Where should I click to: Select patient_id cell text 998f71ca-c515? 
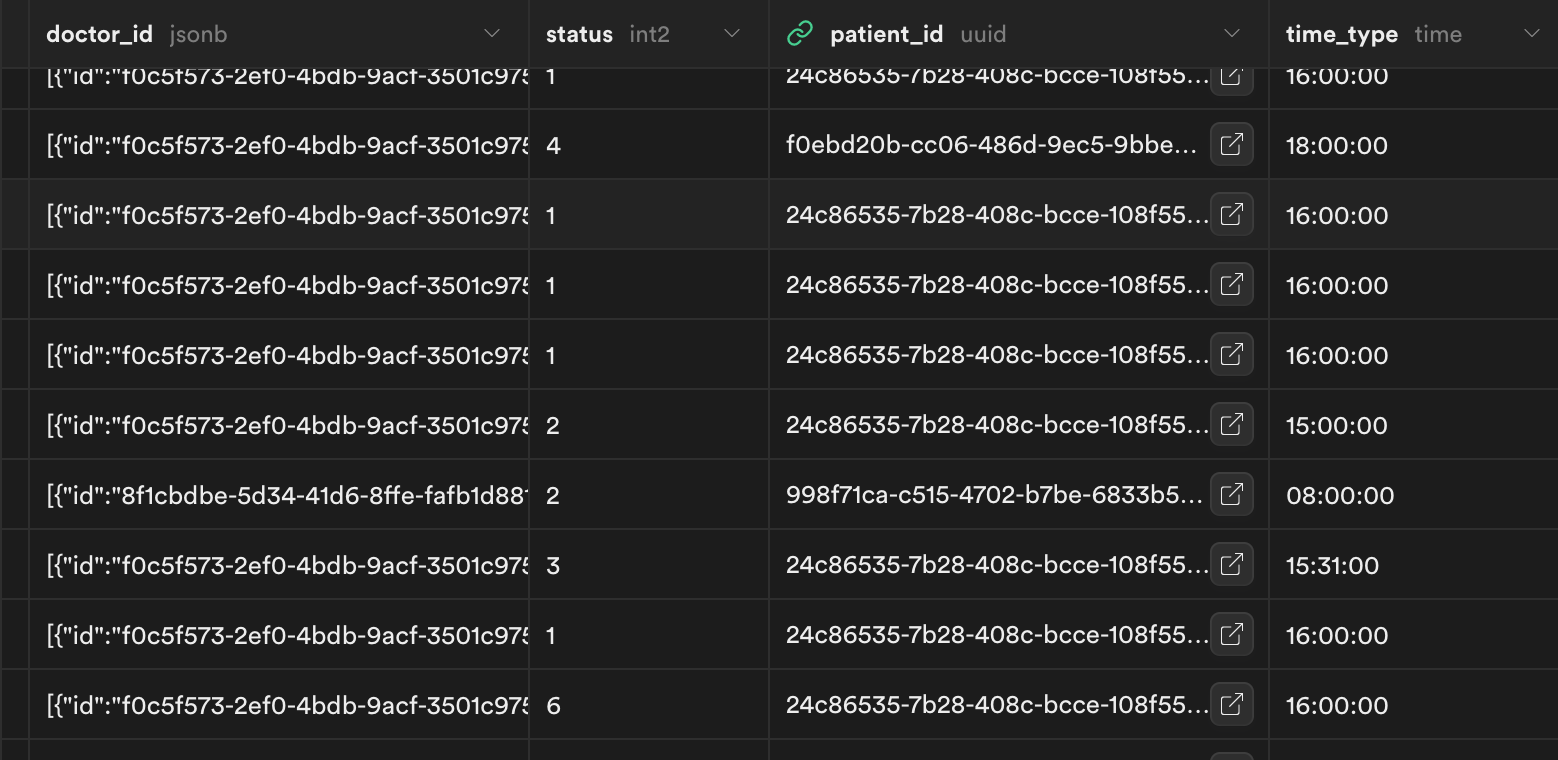tap(994, 495)
